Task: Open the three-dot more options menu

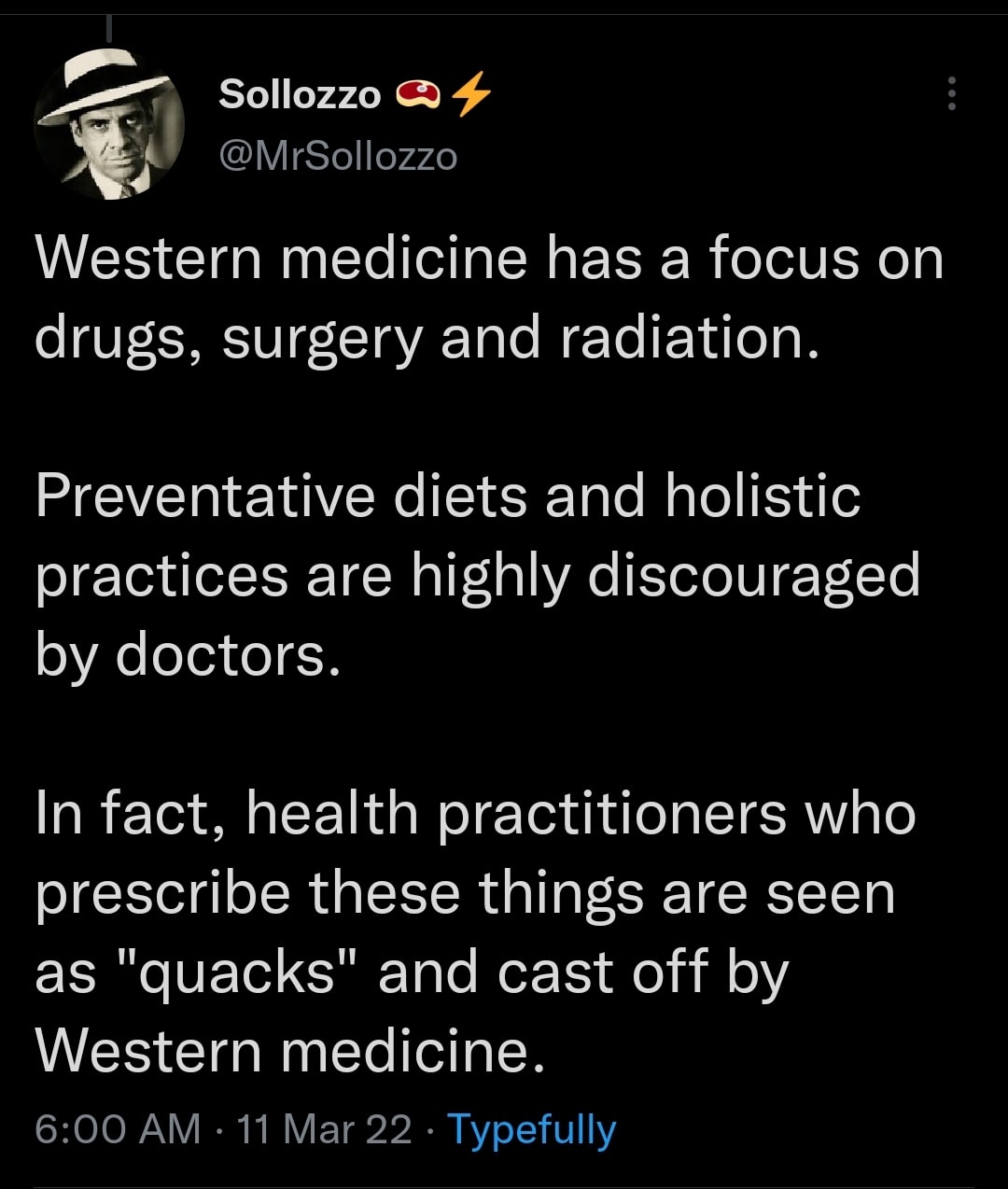Action: (951, 94)
